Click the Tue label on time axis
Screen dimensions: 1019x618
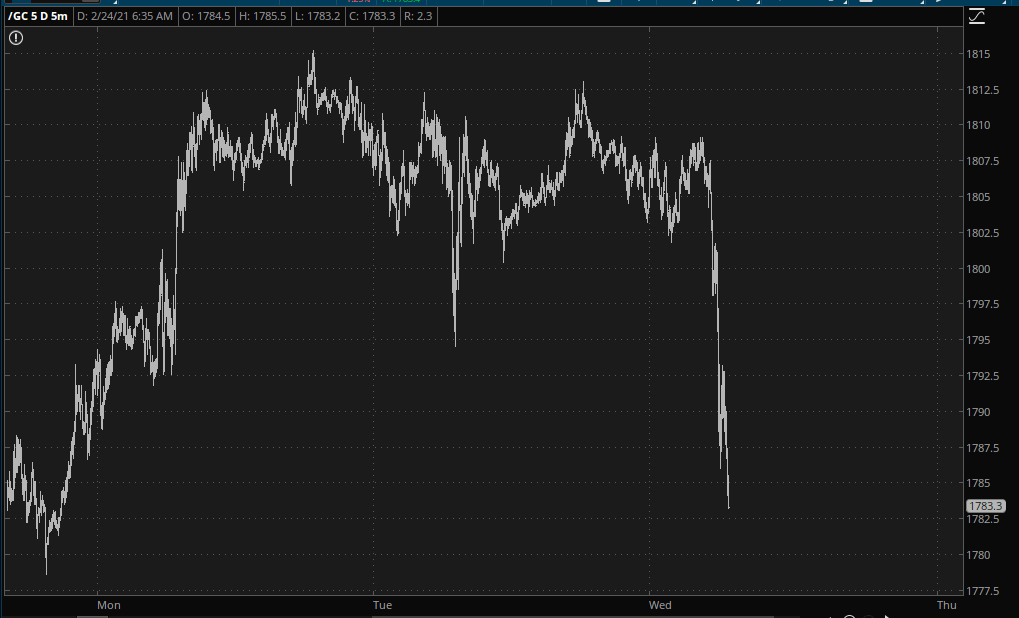point(381,605)
